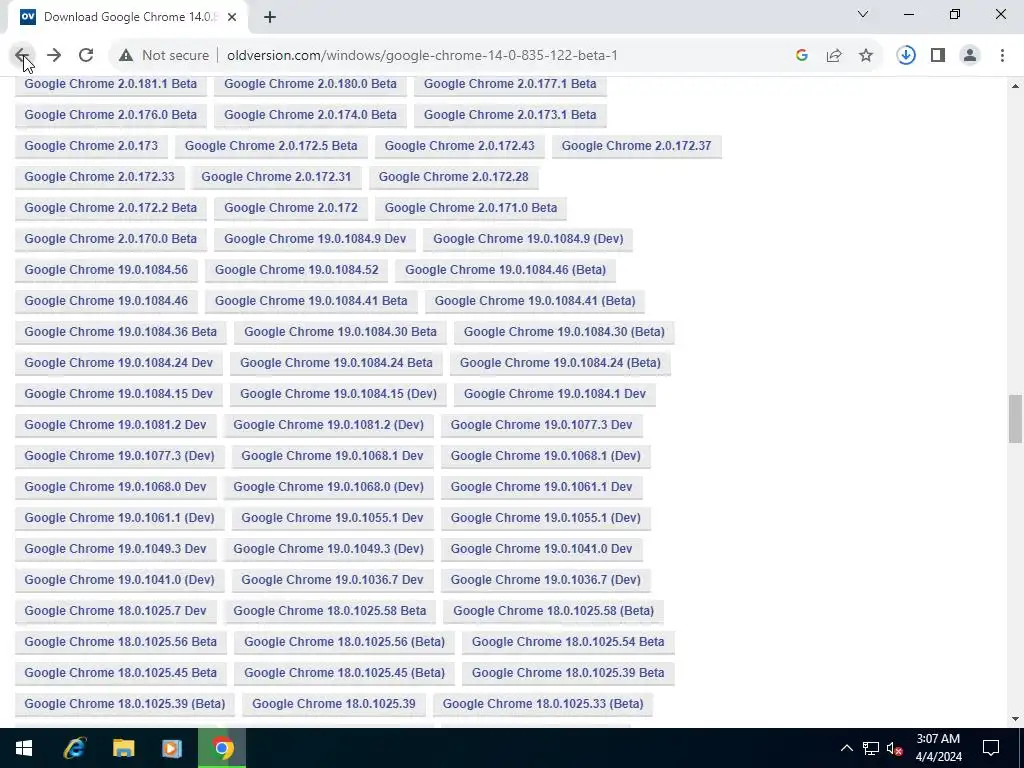1024x768 pixels.
Task: Click Chrome icon in taskbar
Action: tap(222, 748)
